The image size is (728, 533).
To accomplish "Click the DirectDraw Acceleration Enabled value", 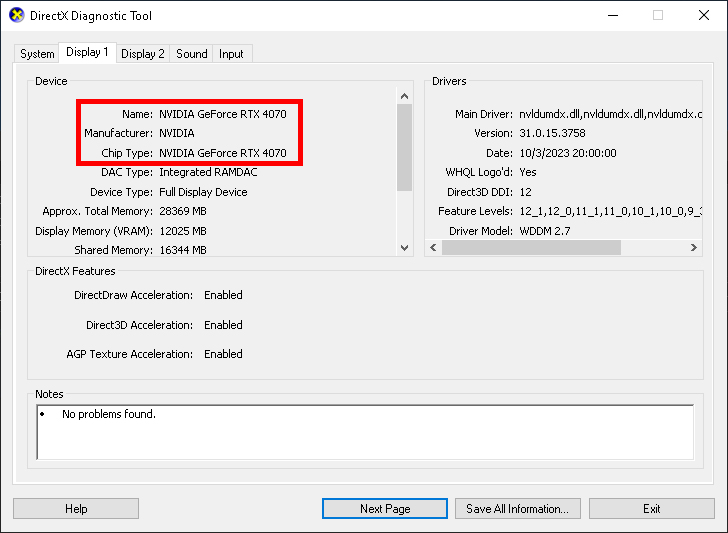I will [x=223, y=295].
